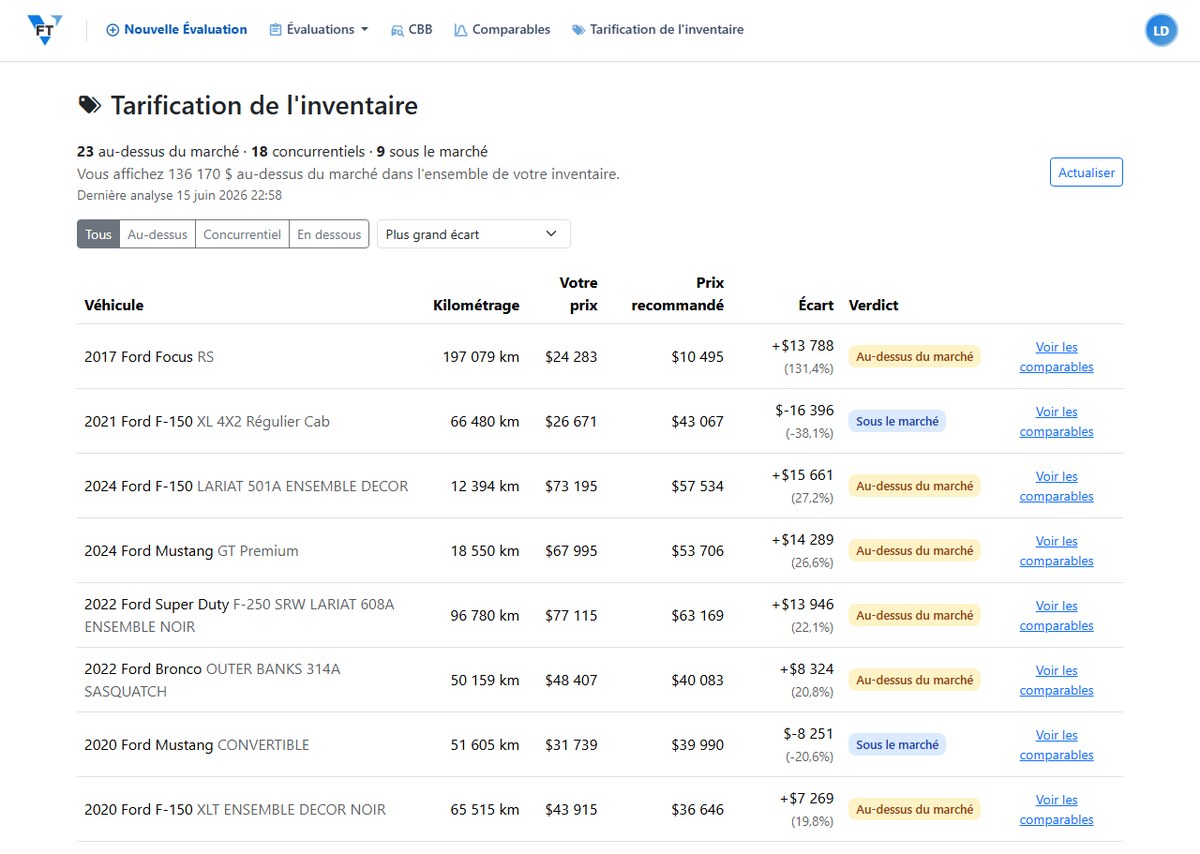This screenshot has height=854, width=1200.
Task: Click Au-dessus du marché badge for Bronco
Action: [914, 680]
